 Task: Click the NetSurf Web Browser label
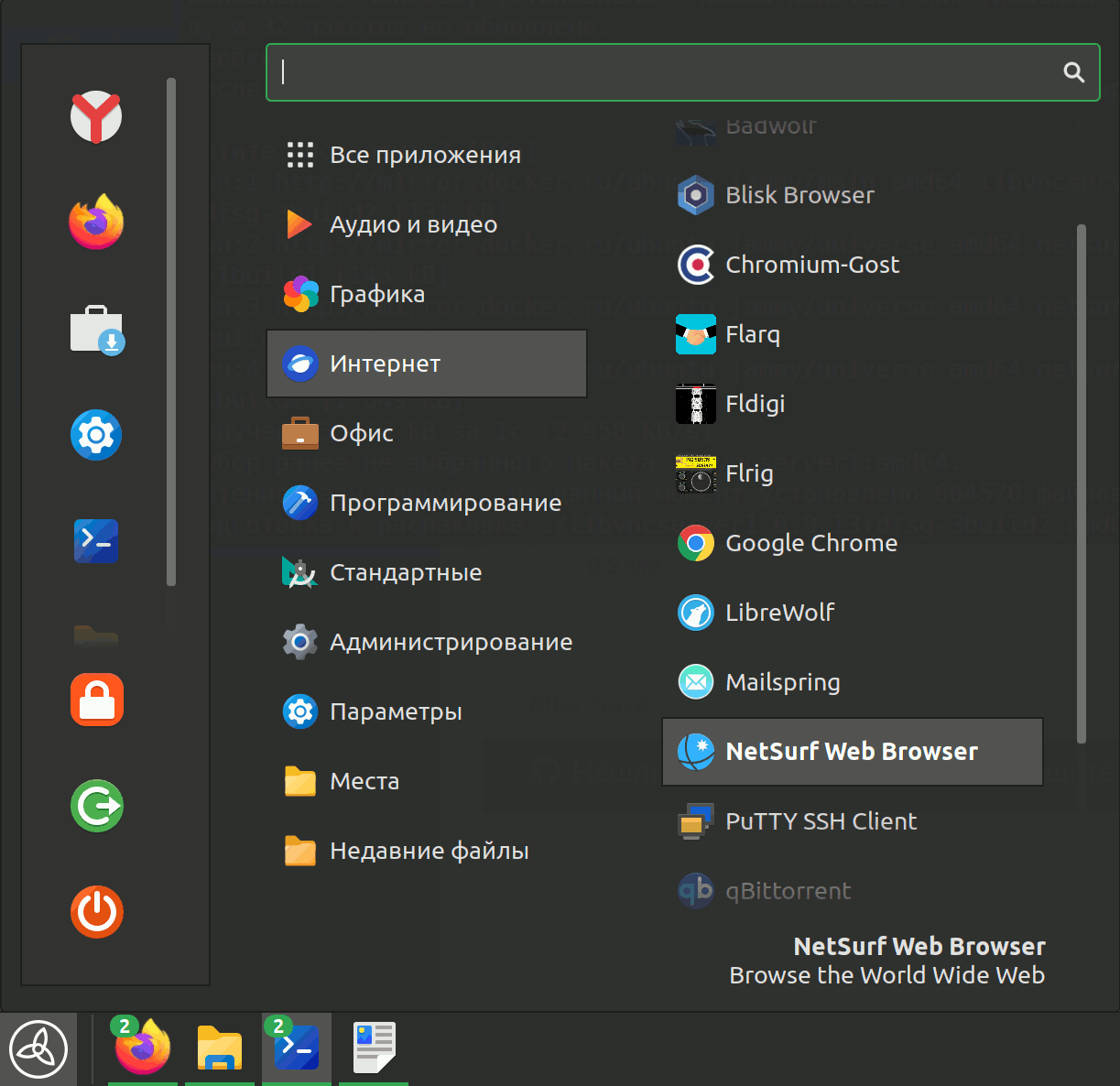pos(852,752)
